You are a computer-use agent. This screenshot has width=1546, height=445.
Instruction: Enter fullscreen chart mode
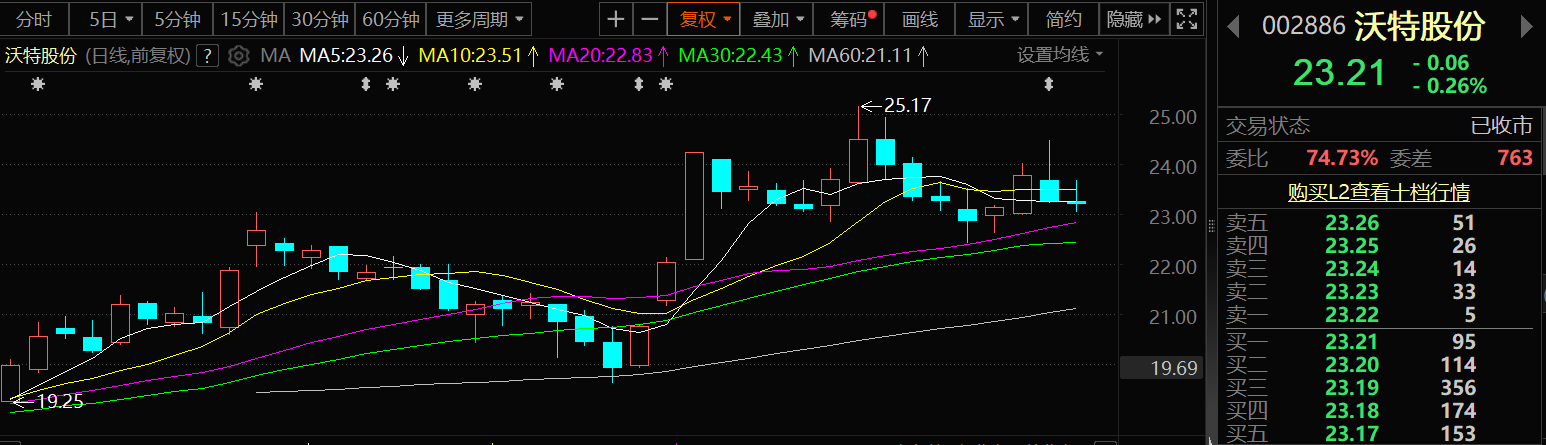(x=1187, y=19)
